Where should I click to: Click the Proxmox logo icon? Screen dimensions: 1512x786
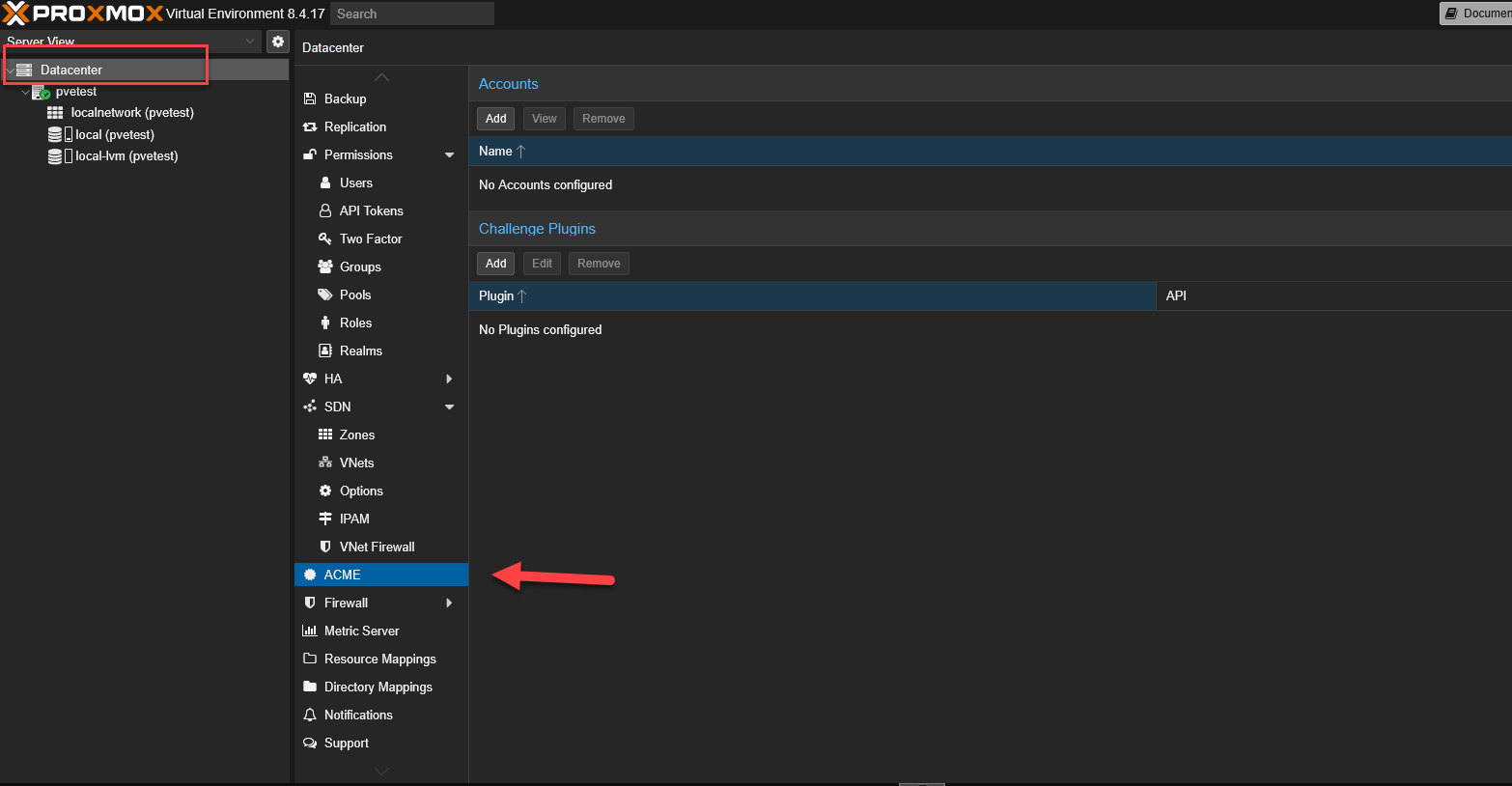point(16,14)
